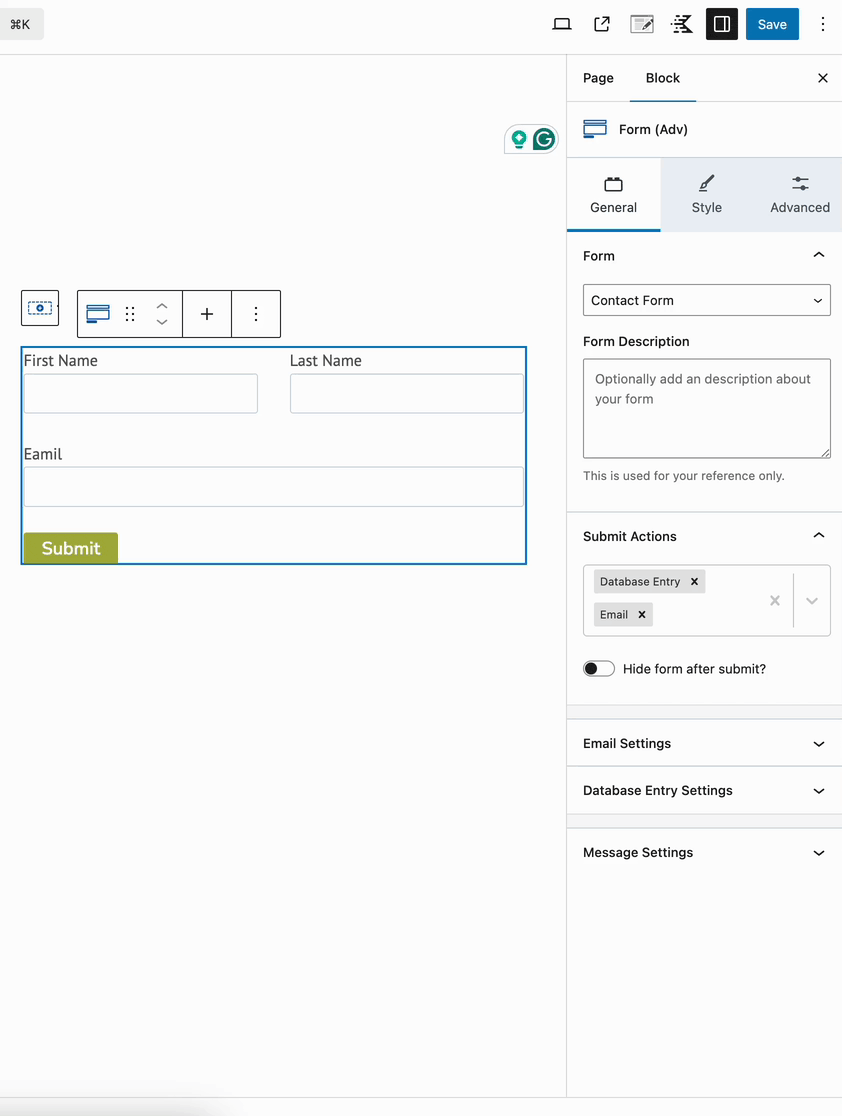Expand the Message Settings section
The image size is (843, 1116).
[704, 852]
